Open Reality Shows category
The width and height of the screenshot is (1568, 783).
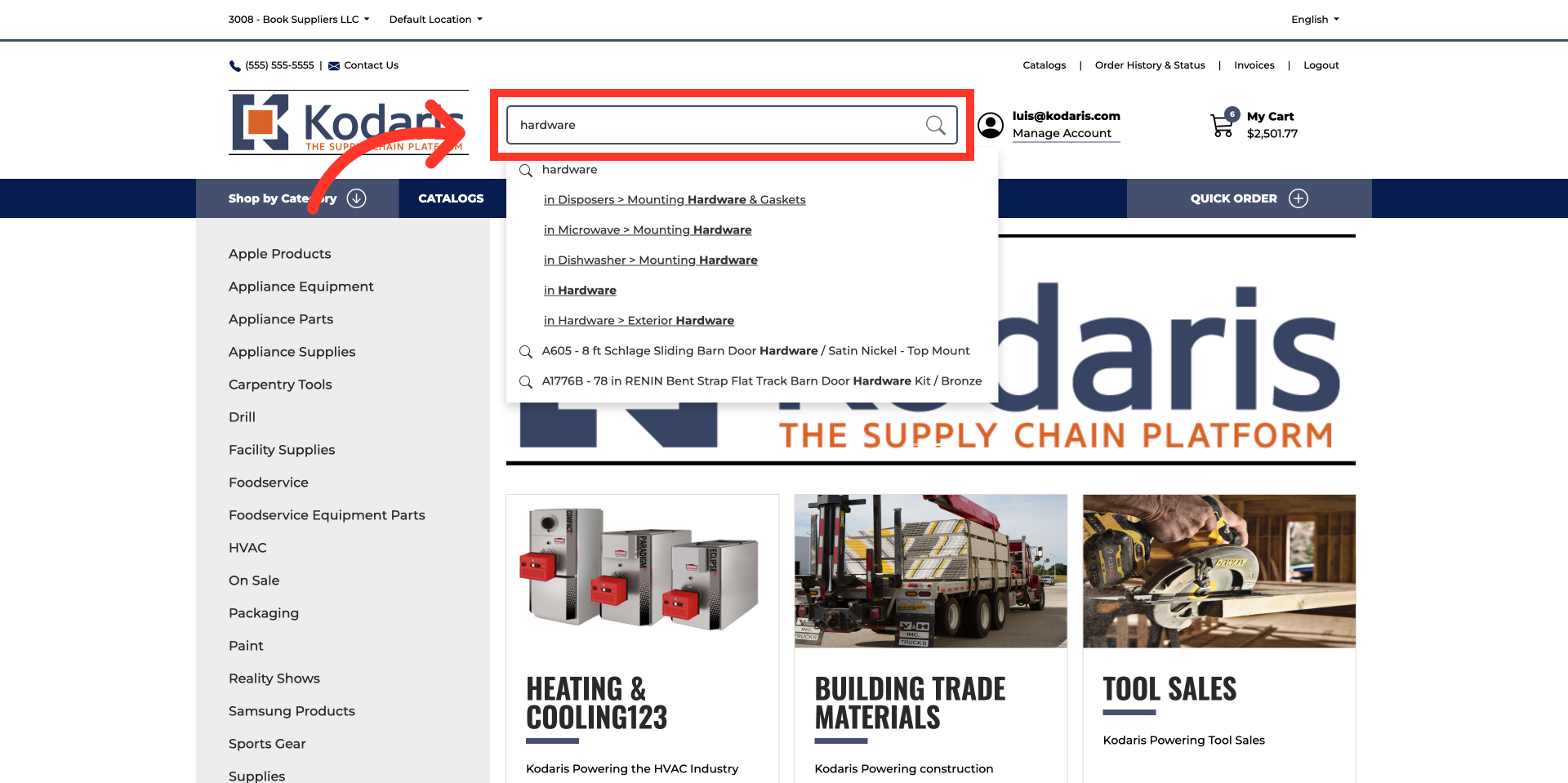(x=274, y=678)
